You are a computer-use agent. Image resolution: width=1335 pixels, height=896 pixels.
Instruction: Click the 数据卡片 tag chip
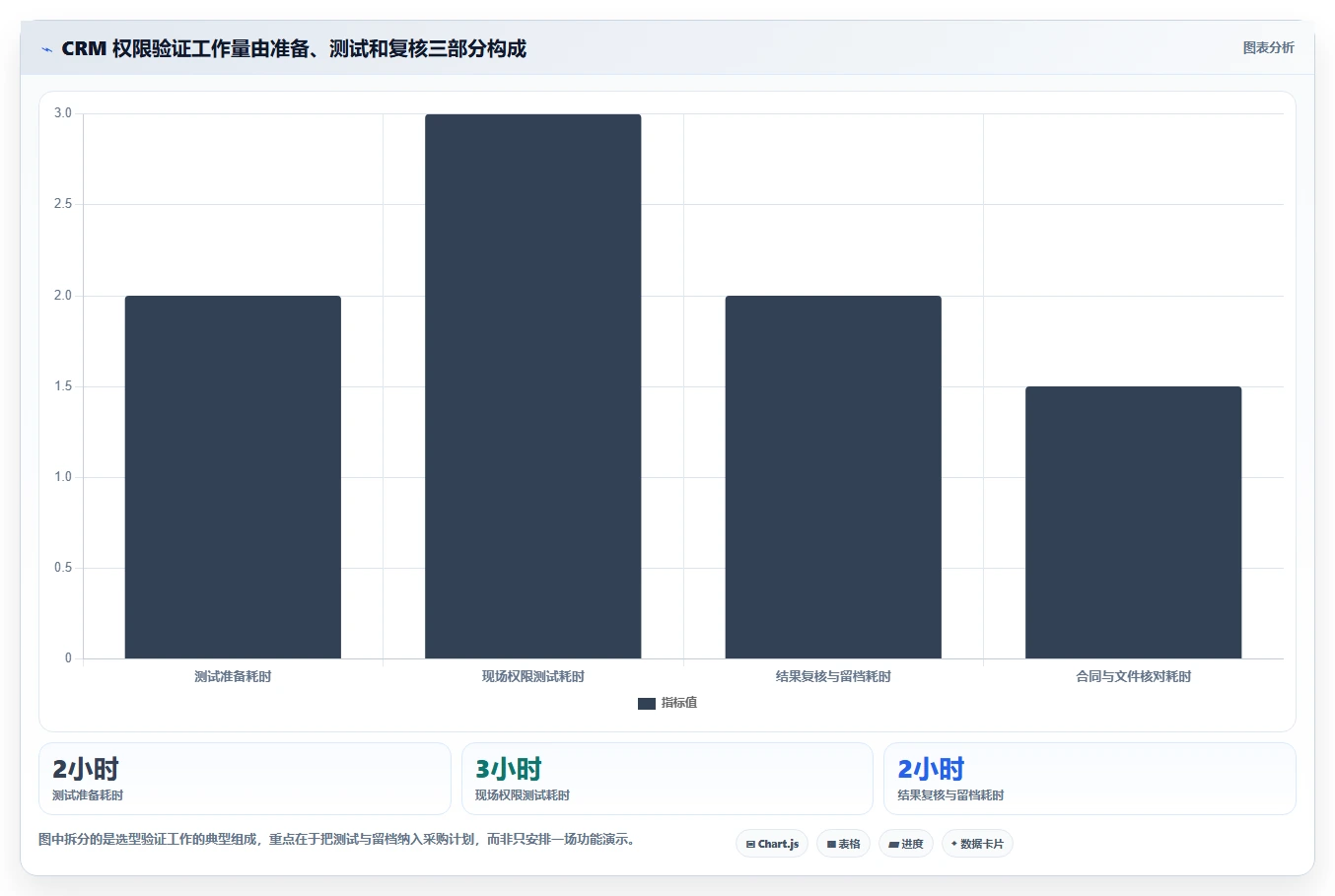[977, 844]
